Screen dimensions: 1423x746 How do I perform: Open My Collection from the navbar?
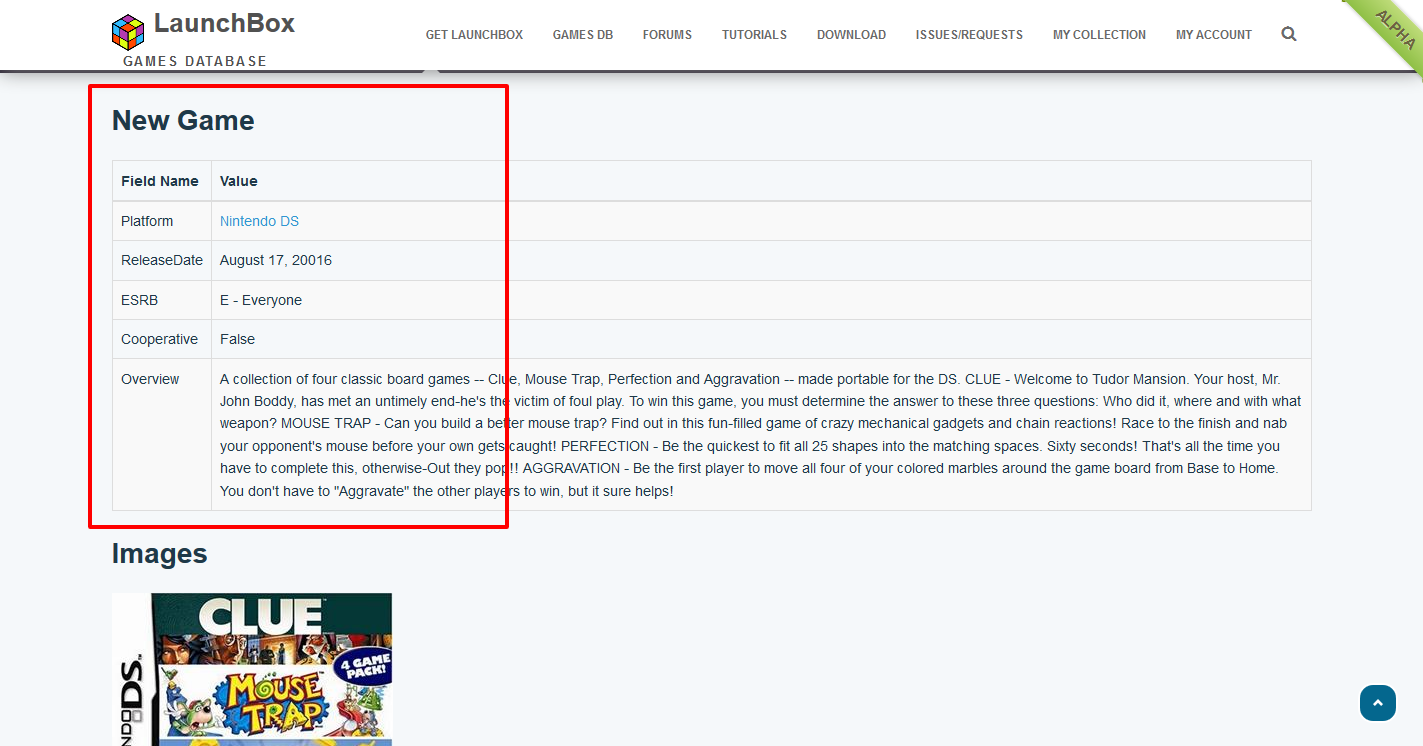click(x=1099, y=35)
